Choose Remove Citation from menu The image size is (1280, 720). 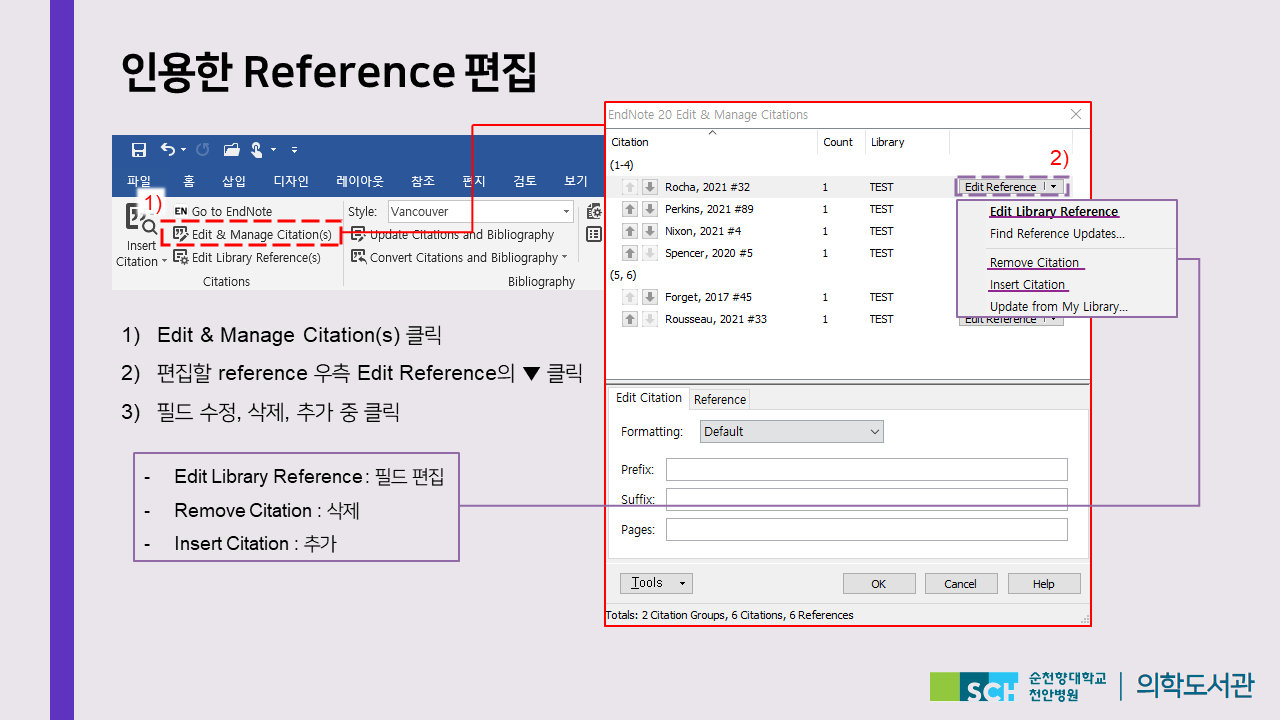click(x=1035, y=263)
